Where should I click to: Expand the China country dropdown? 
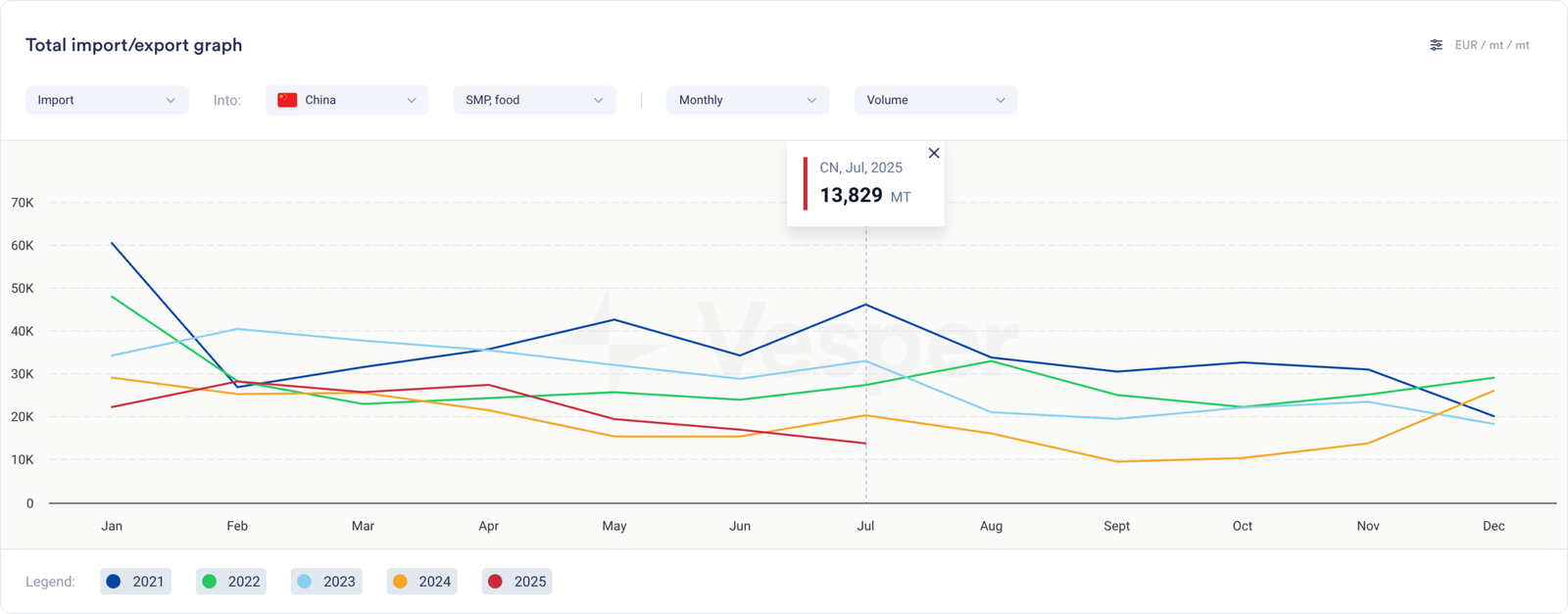(x=347, y=100)
